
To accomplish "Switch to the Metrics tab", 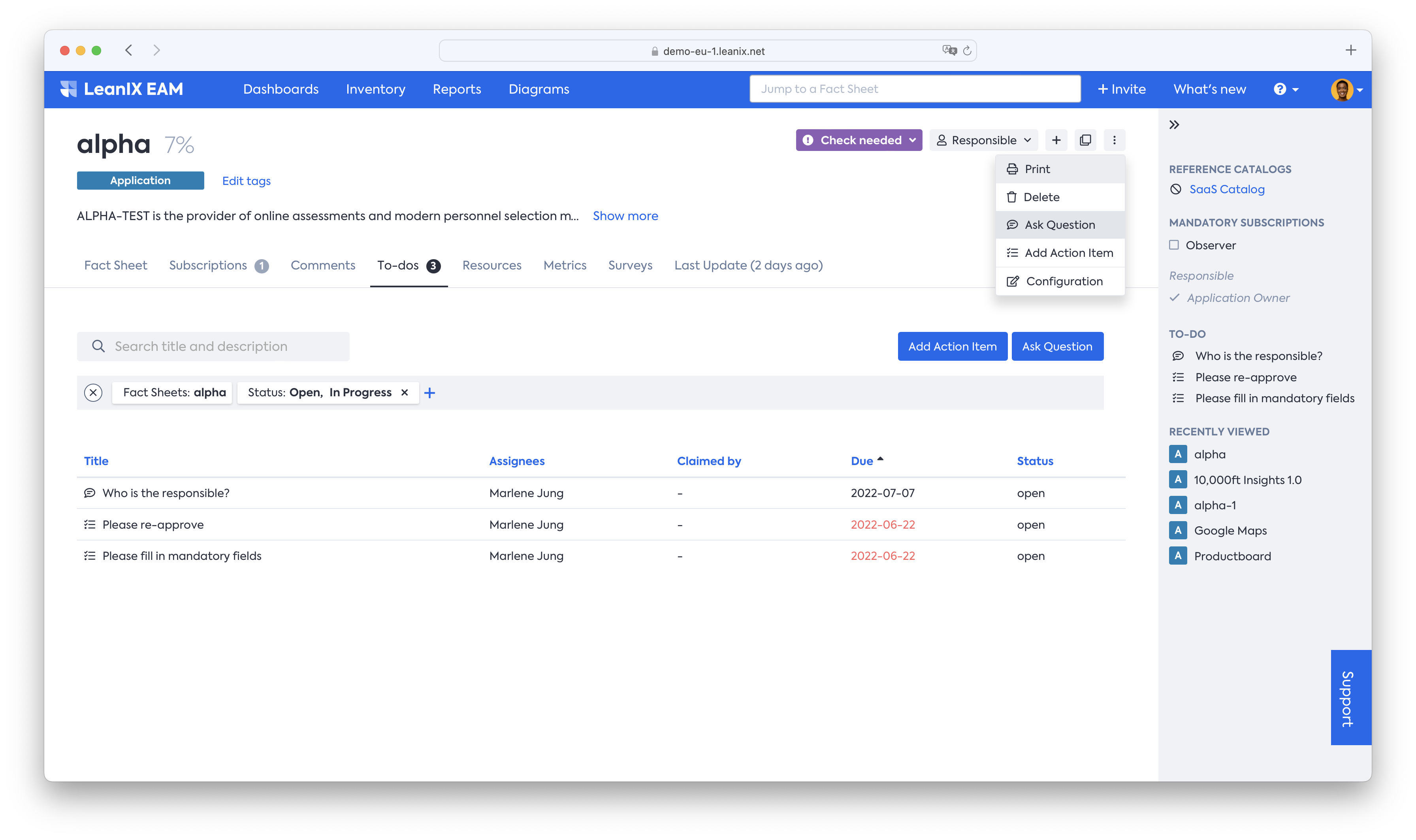I will click(x=565, y=265).
